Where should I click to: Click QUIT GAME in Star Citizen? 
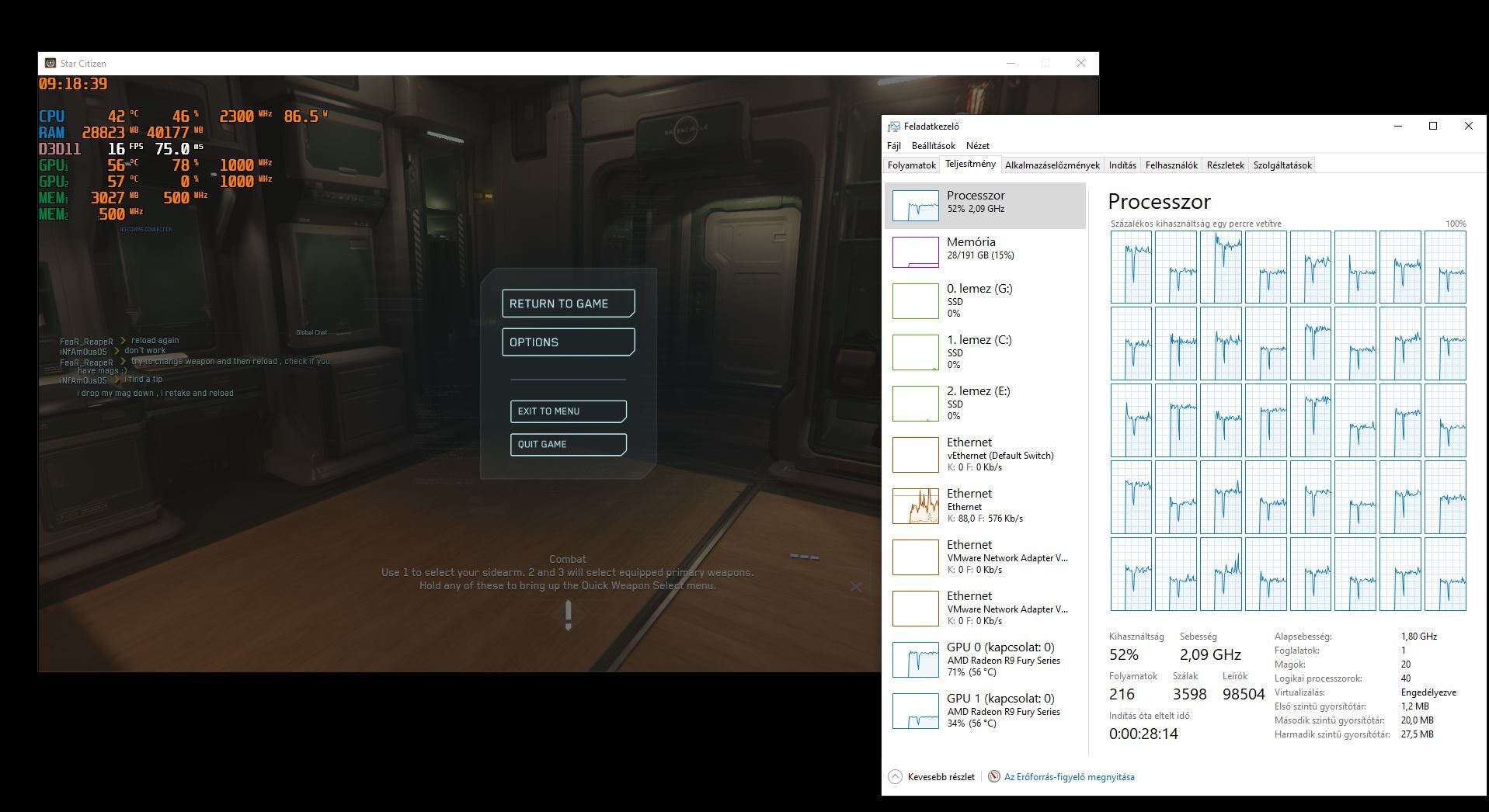click(x=569, y=444)
